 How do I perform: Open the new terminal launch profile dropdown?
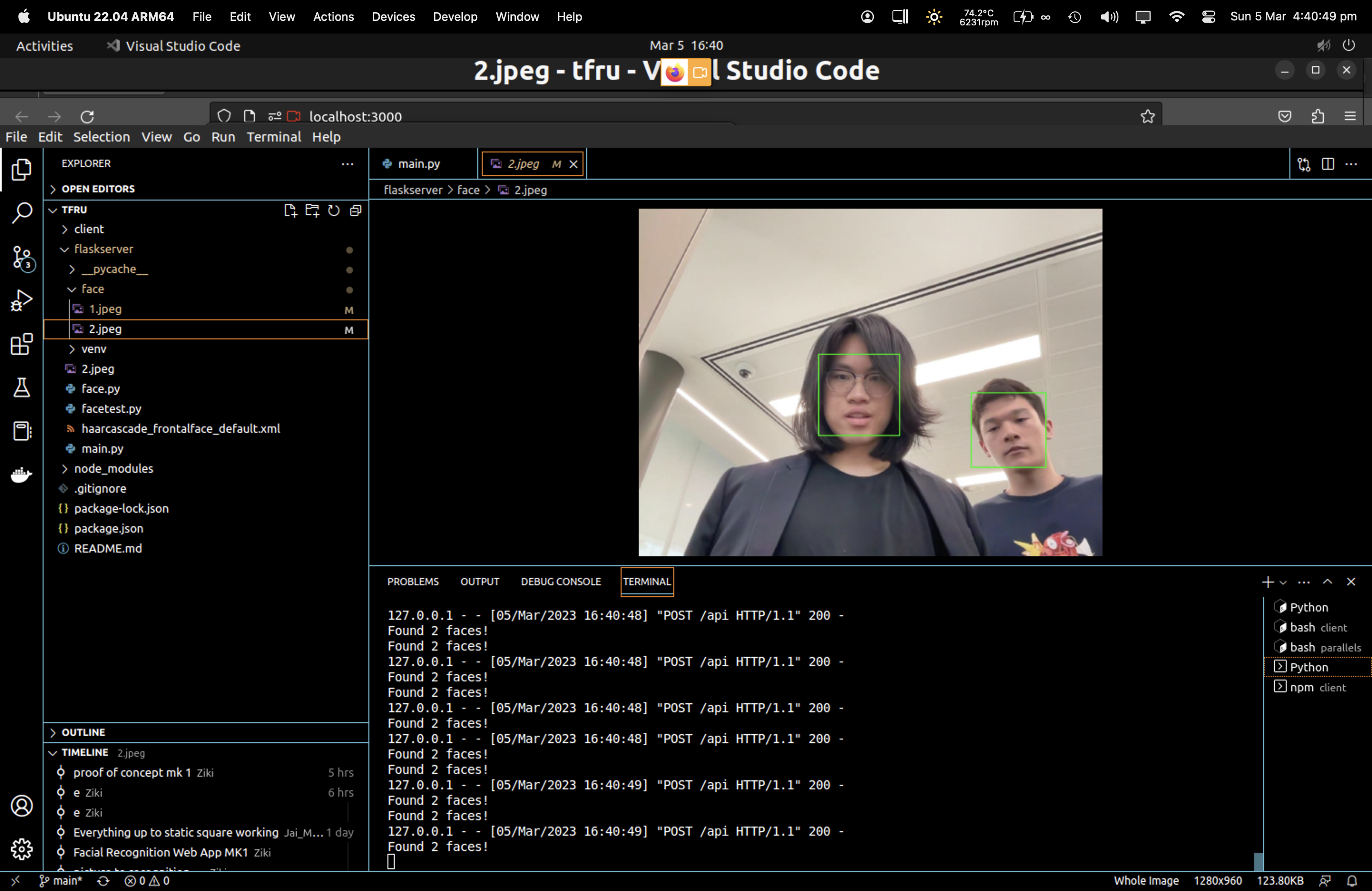point(1283,582)
